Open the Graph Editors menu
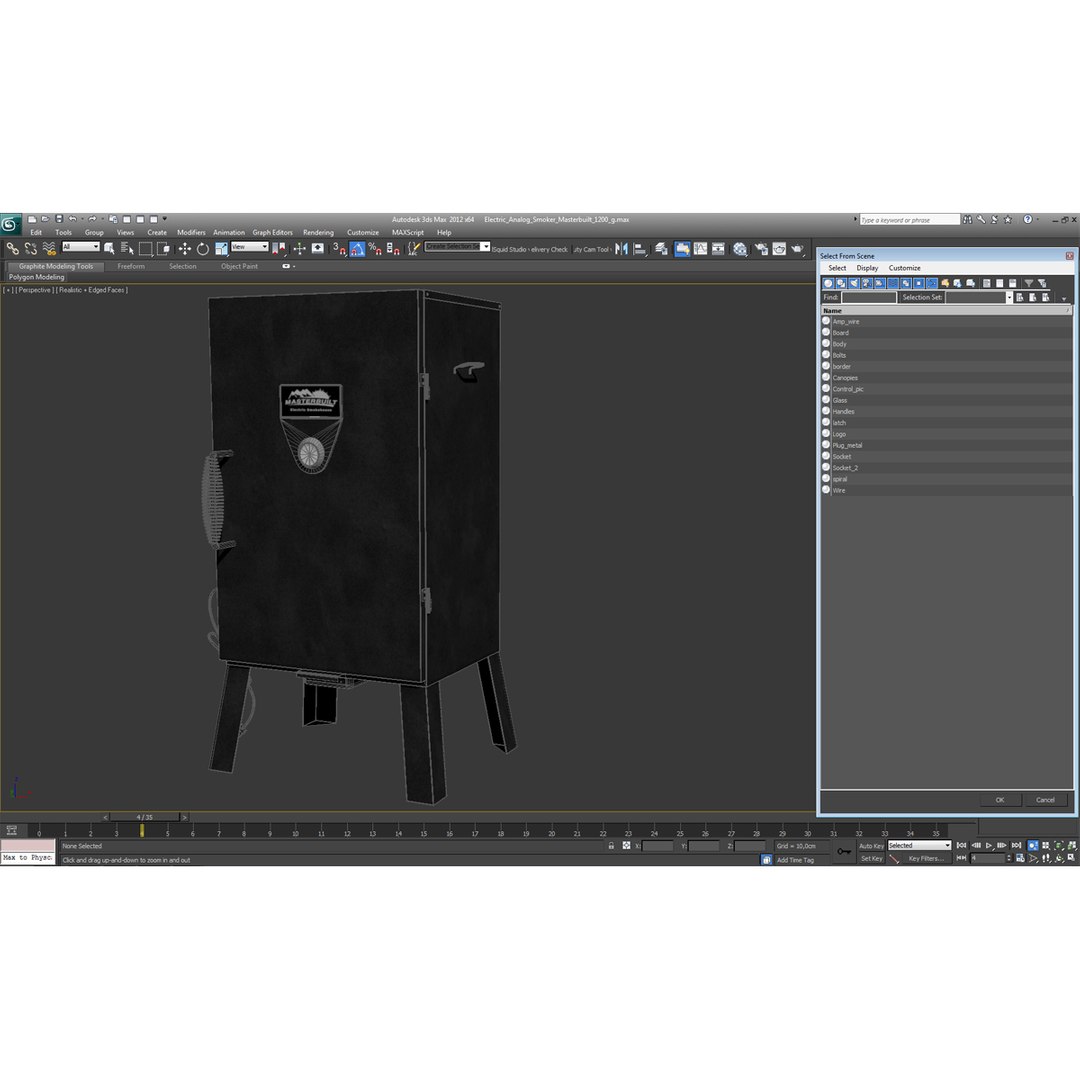The width and height of the screenshot is (1080, 1080). [272, 232]
